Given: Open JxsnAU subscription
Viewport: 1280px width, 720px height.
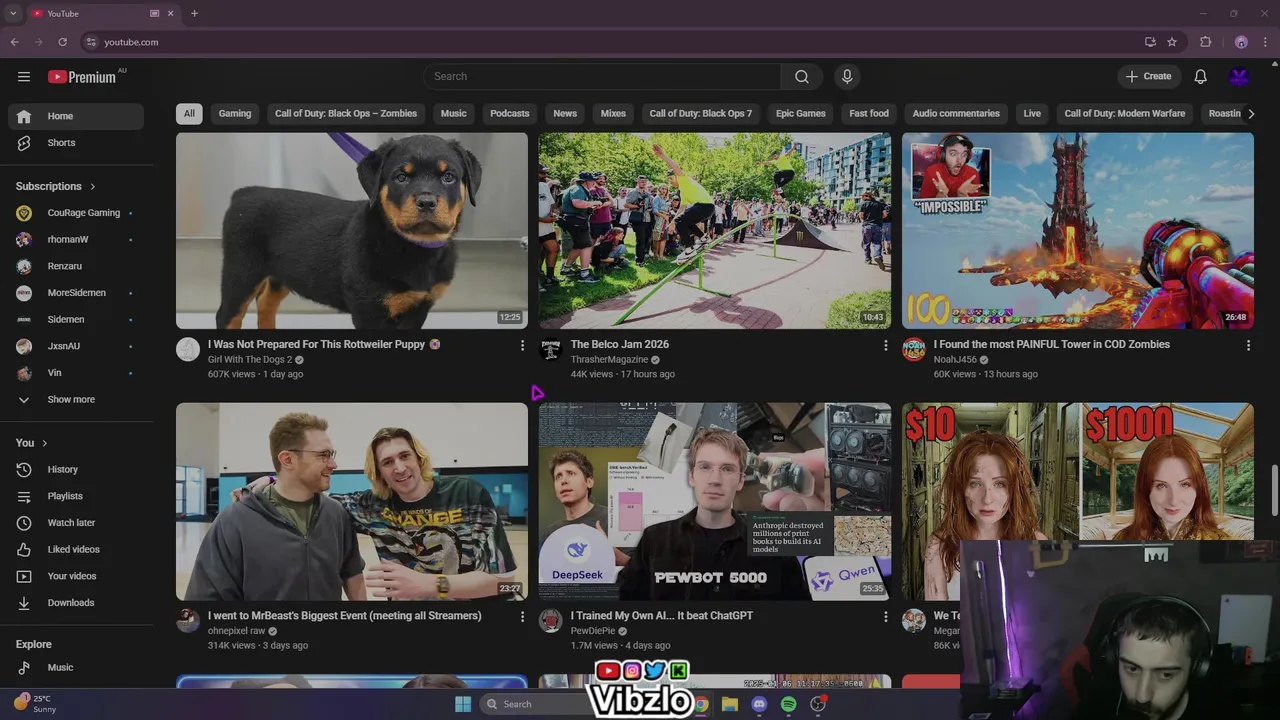Looking at the screenshot, I should pos(76,347).
